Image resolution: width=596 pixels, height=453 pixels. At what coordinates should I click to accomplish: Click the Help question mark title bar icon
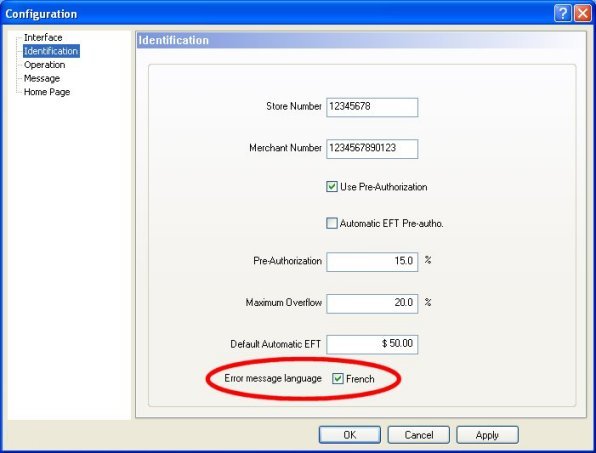(x=563, y=14)
